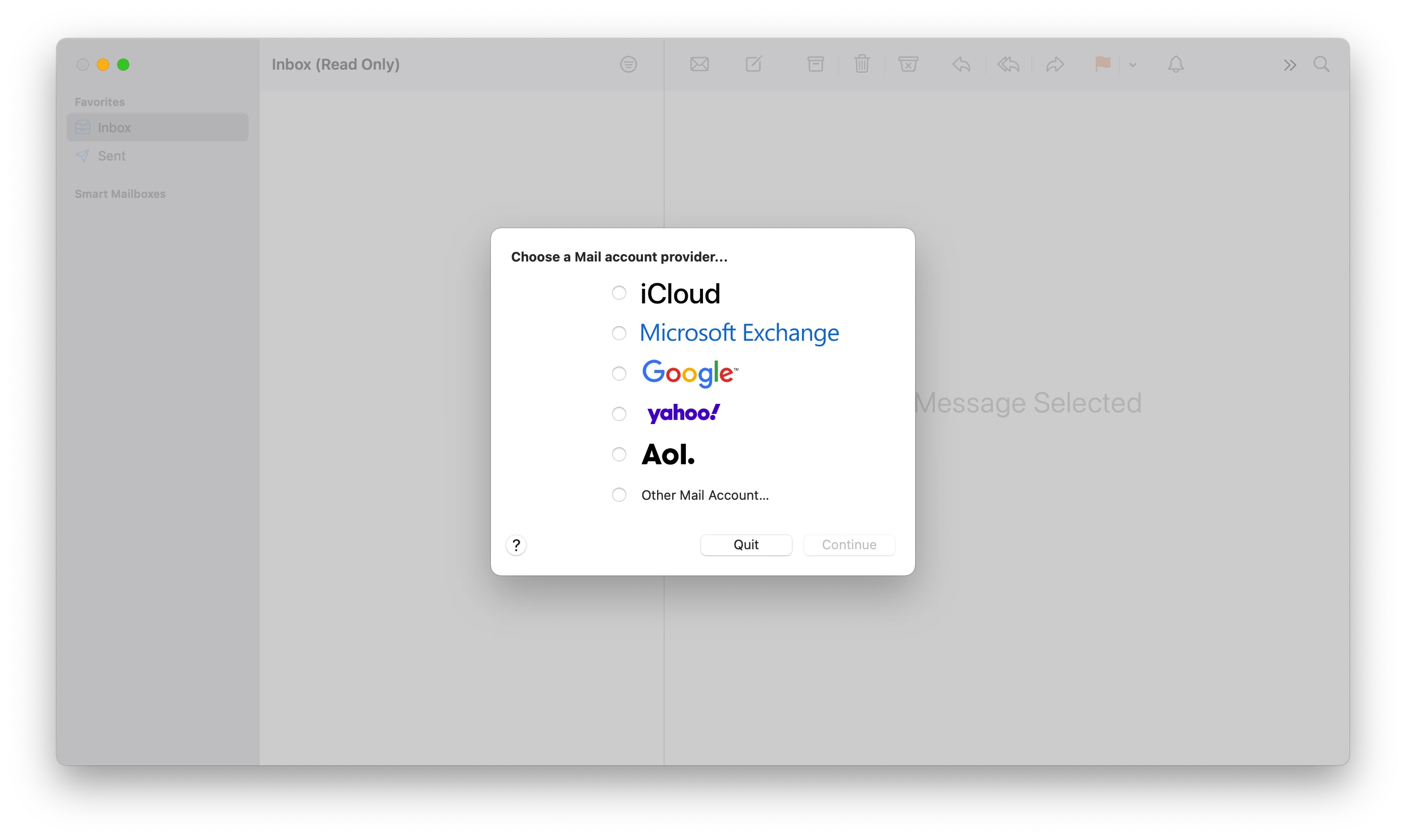Open the flag color dropdown
This screenshot has width=1406, height=840.
pyautogui.click(x=1132, y=64)
